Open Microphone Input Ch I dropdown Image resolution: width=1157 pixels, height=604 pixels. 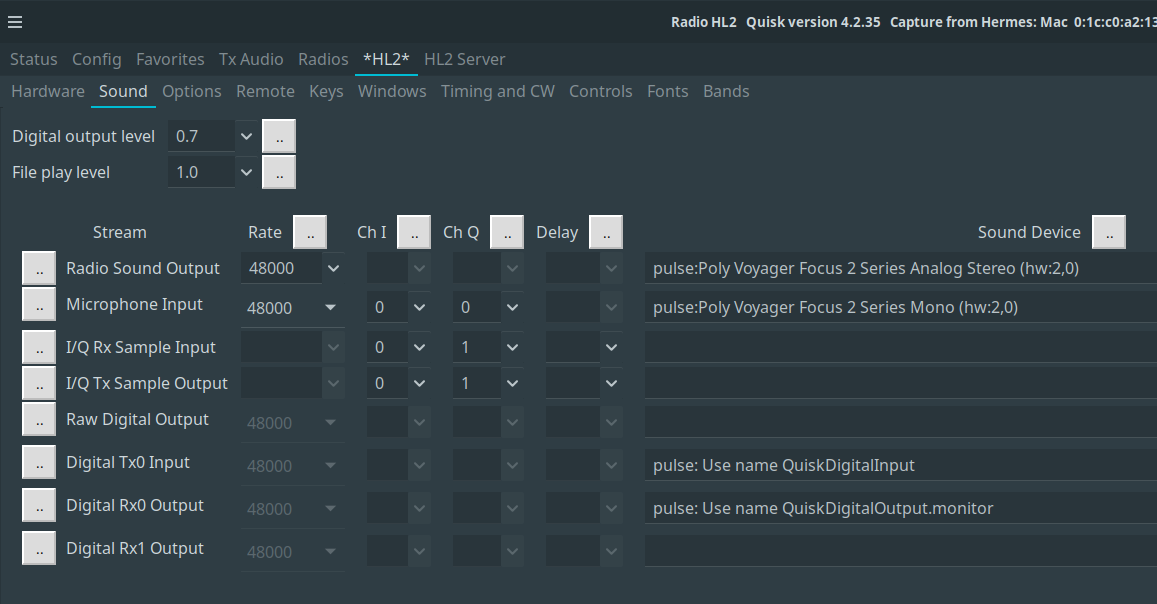(x=419, y=308)
